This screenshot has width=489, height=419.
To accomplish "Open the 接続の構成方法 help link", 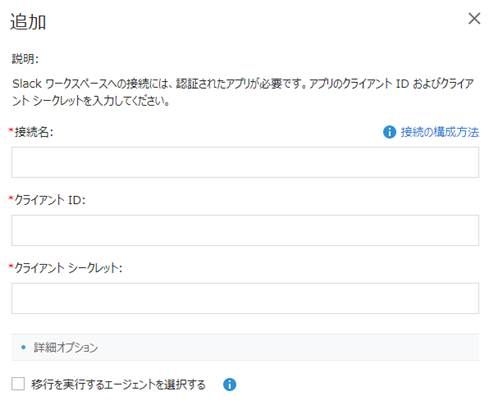I will pos(439,132).
